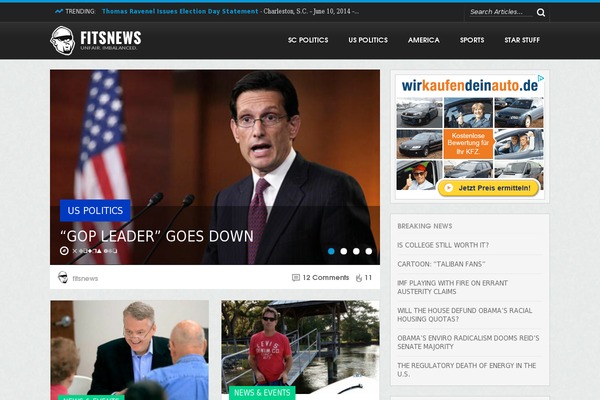600x400 pixels.
Task: Click the comments speech bubble icon
Action: pos(295,278)
